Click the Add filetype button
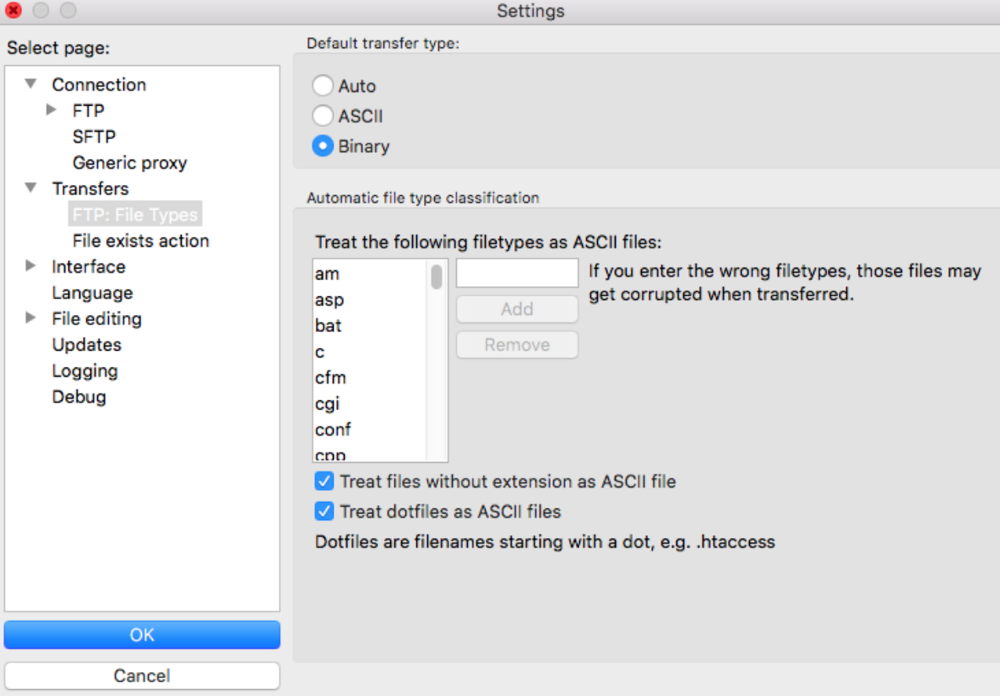The image size is (1000, 696). pos(517,309)
